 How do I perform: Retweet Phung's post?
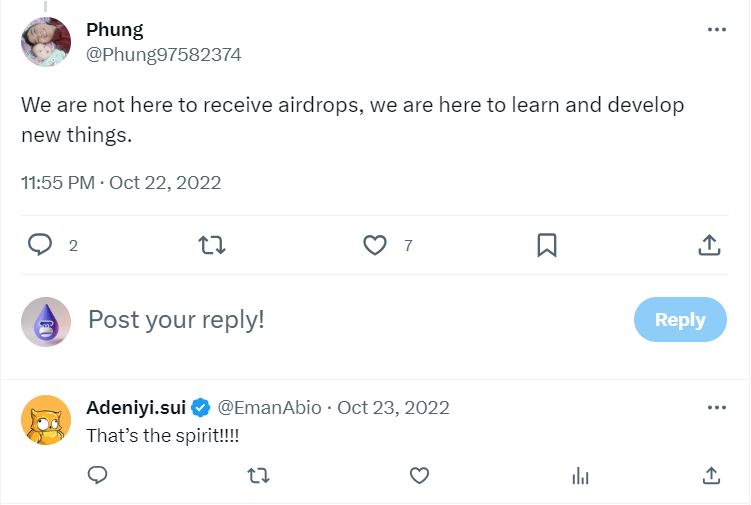pos(212,245)
